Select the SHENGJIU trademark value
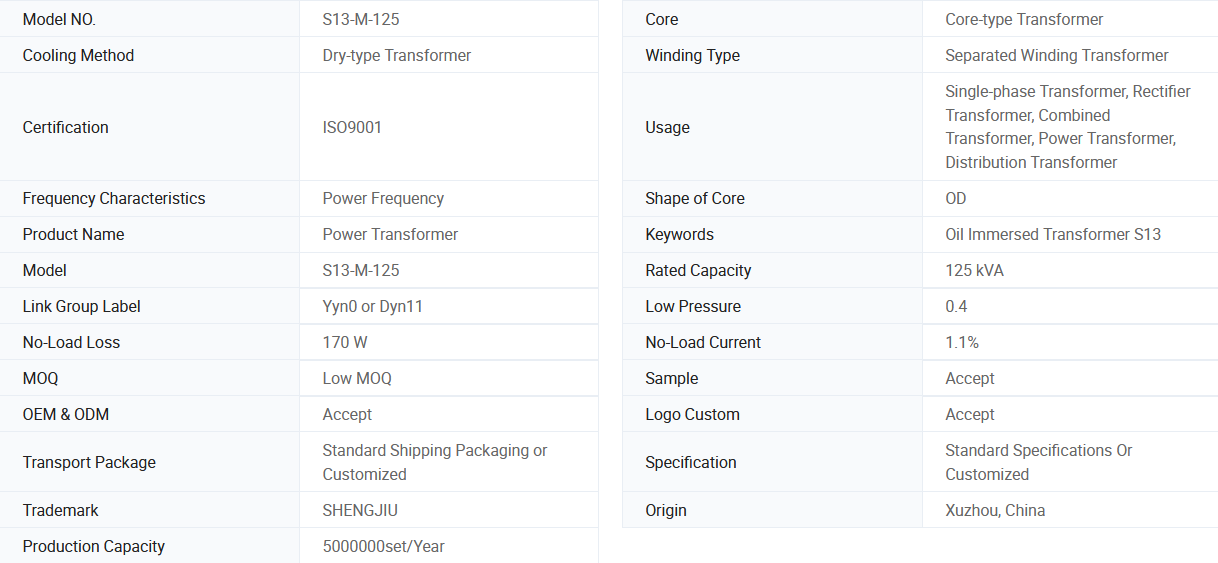The image size is (1218, 563). click(360, 510)
